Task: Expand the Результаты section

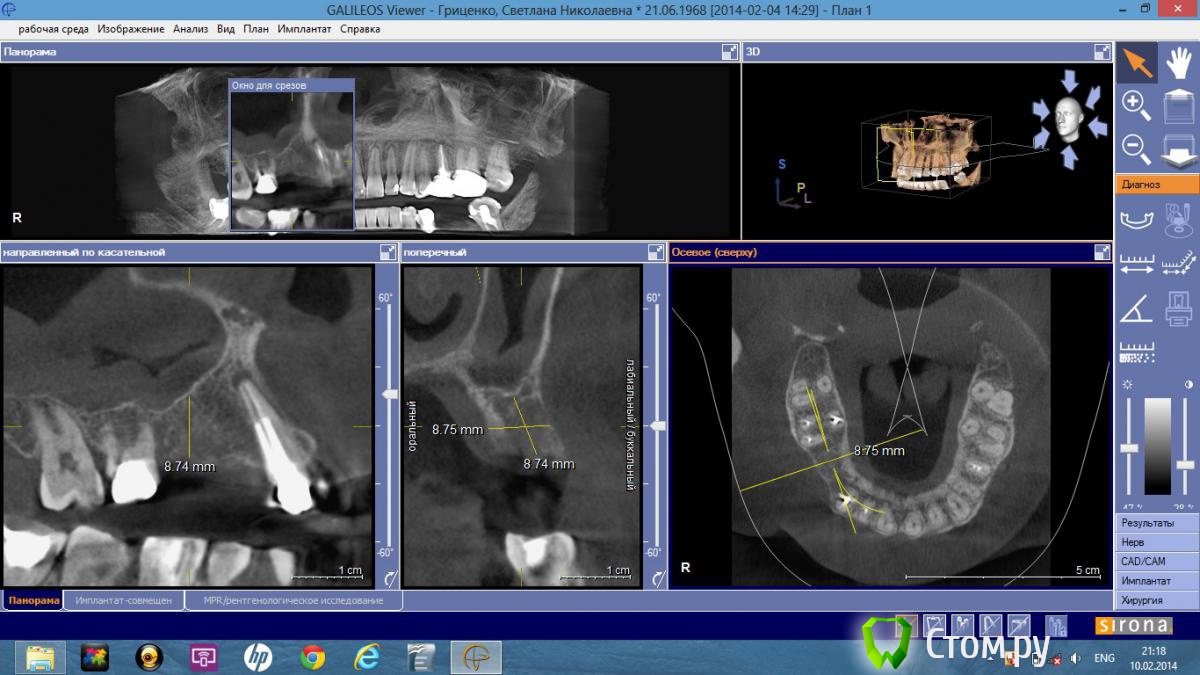Action: point(1157,523)
